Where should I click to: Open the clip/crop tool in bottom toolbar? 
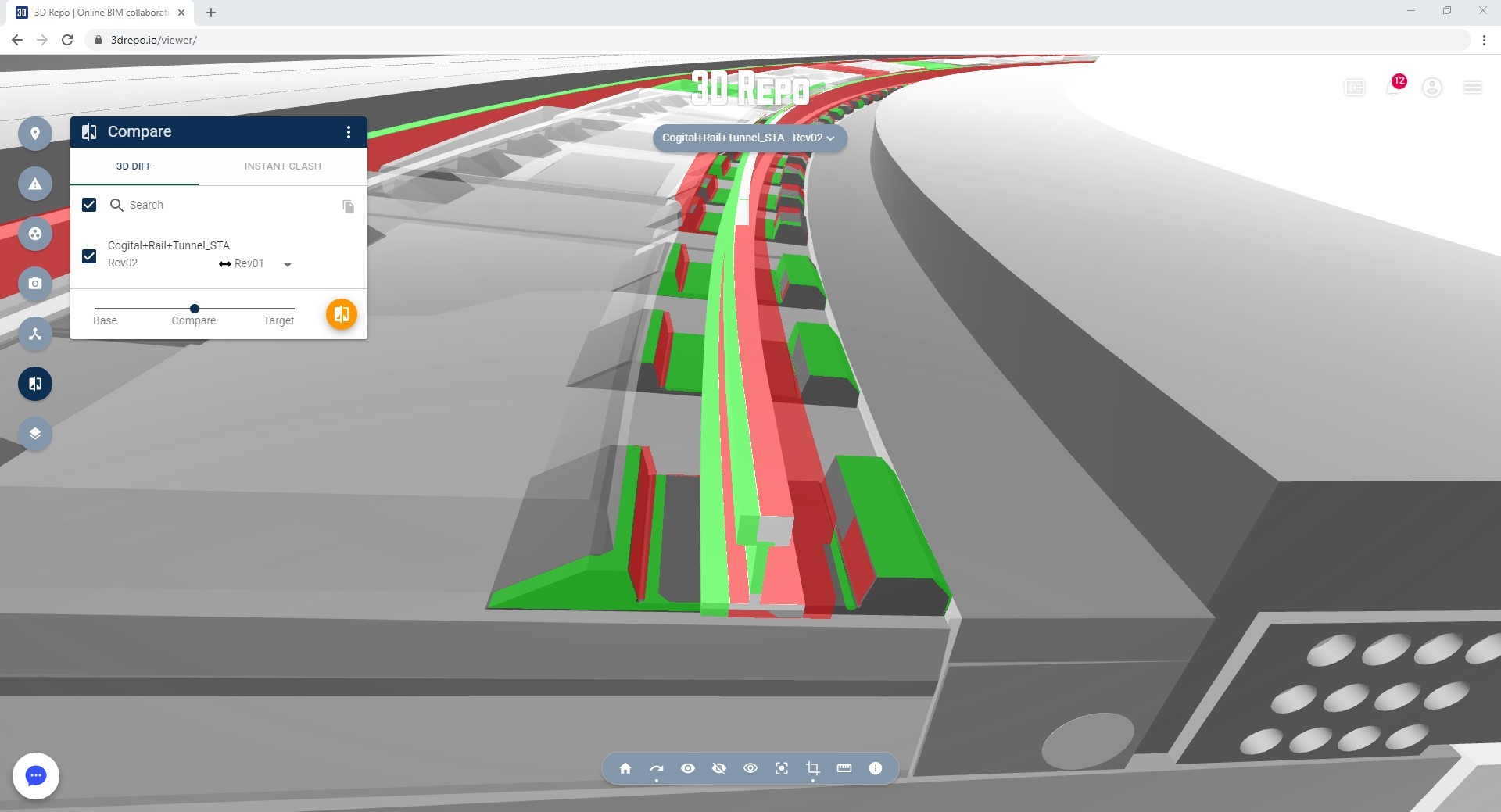point(813,768)
